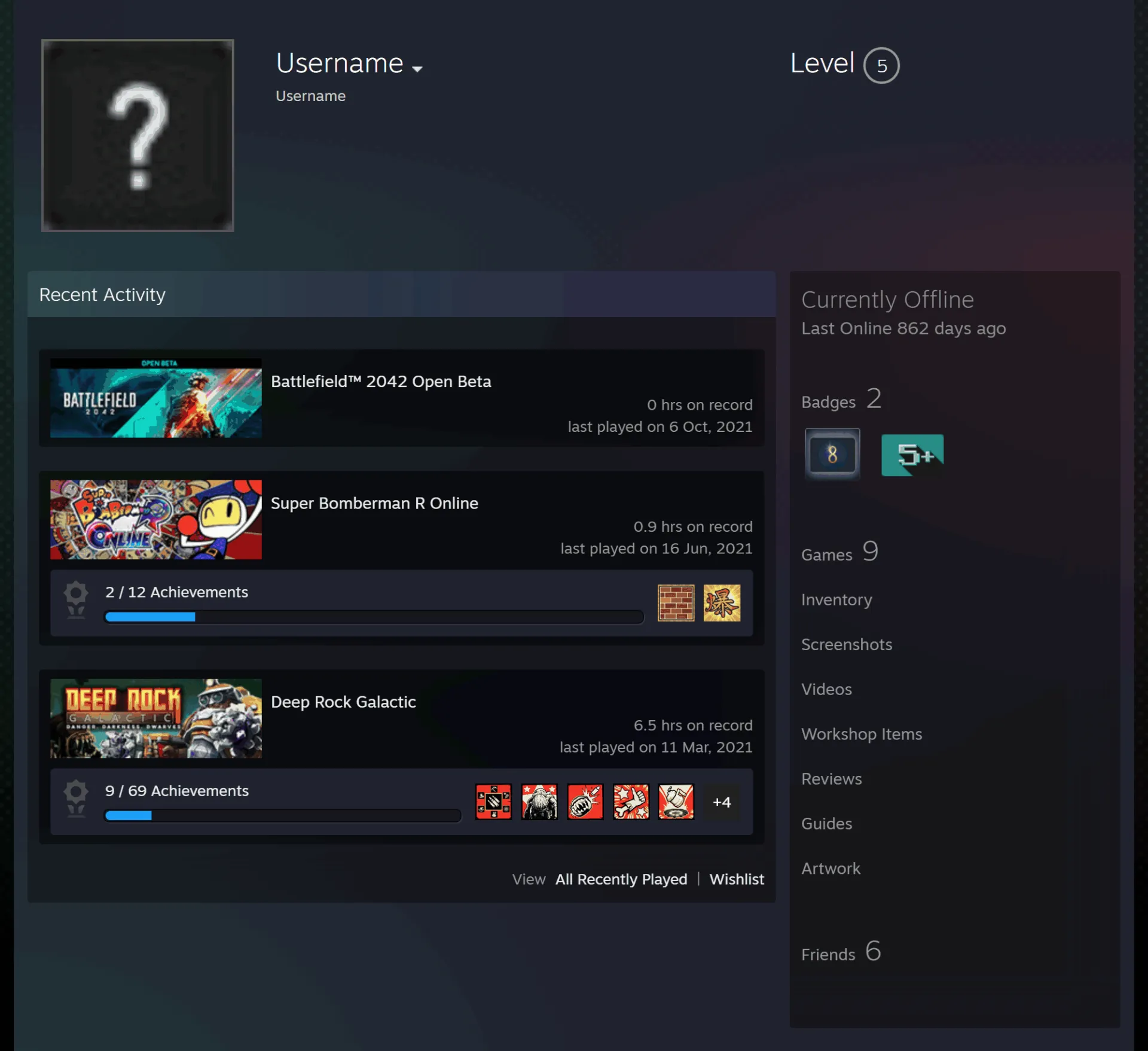This screenshot has height=1051, width=1148.
Task: Open the Artwork section
Action: [831, 869]
